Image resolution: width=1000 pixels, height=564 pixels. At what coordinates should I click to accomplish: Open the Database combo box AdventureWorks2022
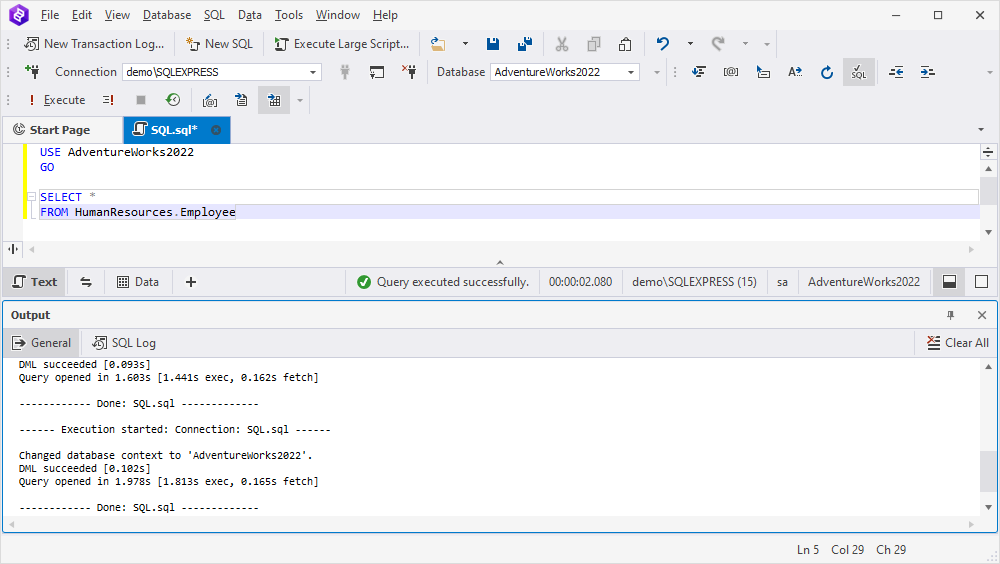click(x=564, y=72)
